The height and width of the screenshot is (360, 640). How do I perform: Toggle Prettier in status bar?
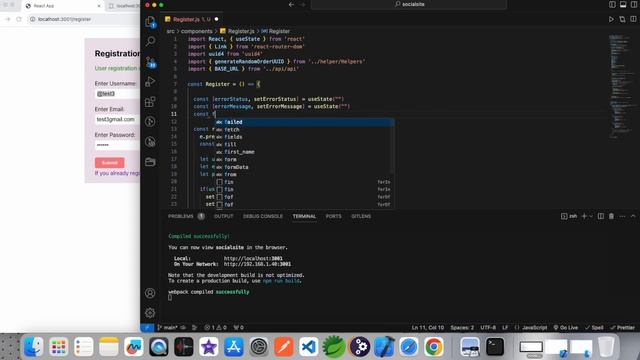[622, 327]
